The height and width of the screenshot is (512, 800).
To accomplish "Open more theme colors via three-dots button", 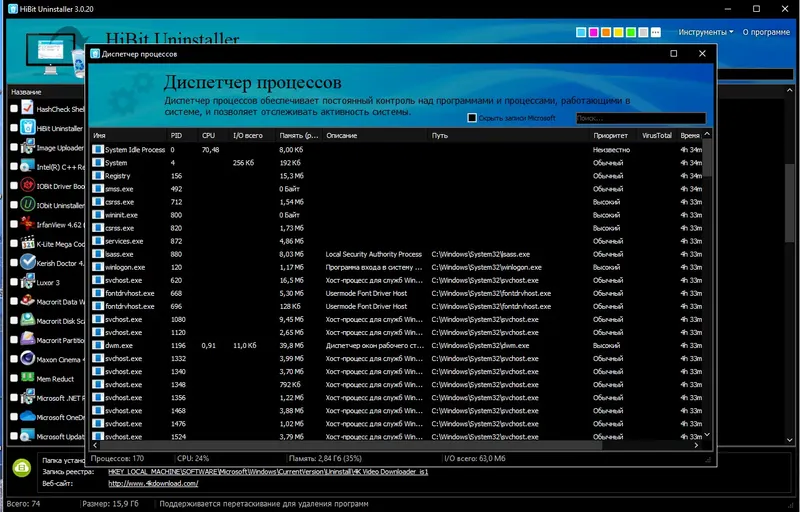I will click(656, 32).
